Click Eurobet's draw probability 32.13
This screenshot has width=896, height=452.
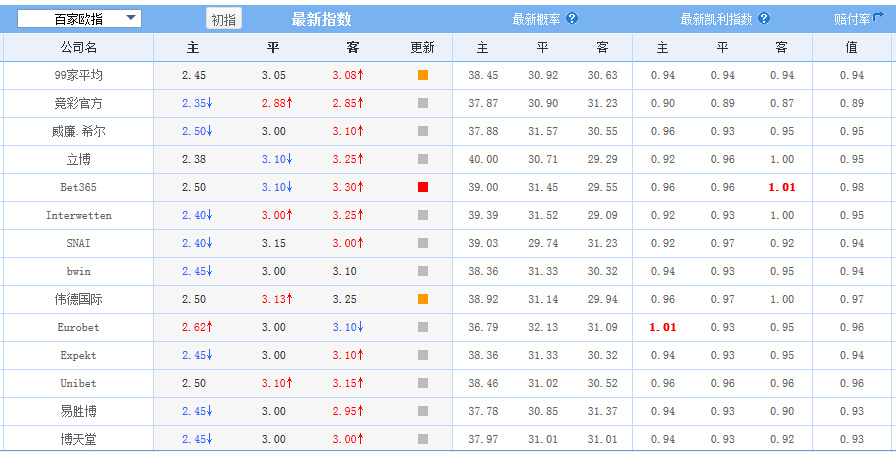click(x=543, y=327)
